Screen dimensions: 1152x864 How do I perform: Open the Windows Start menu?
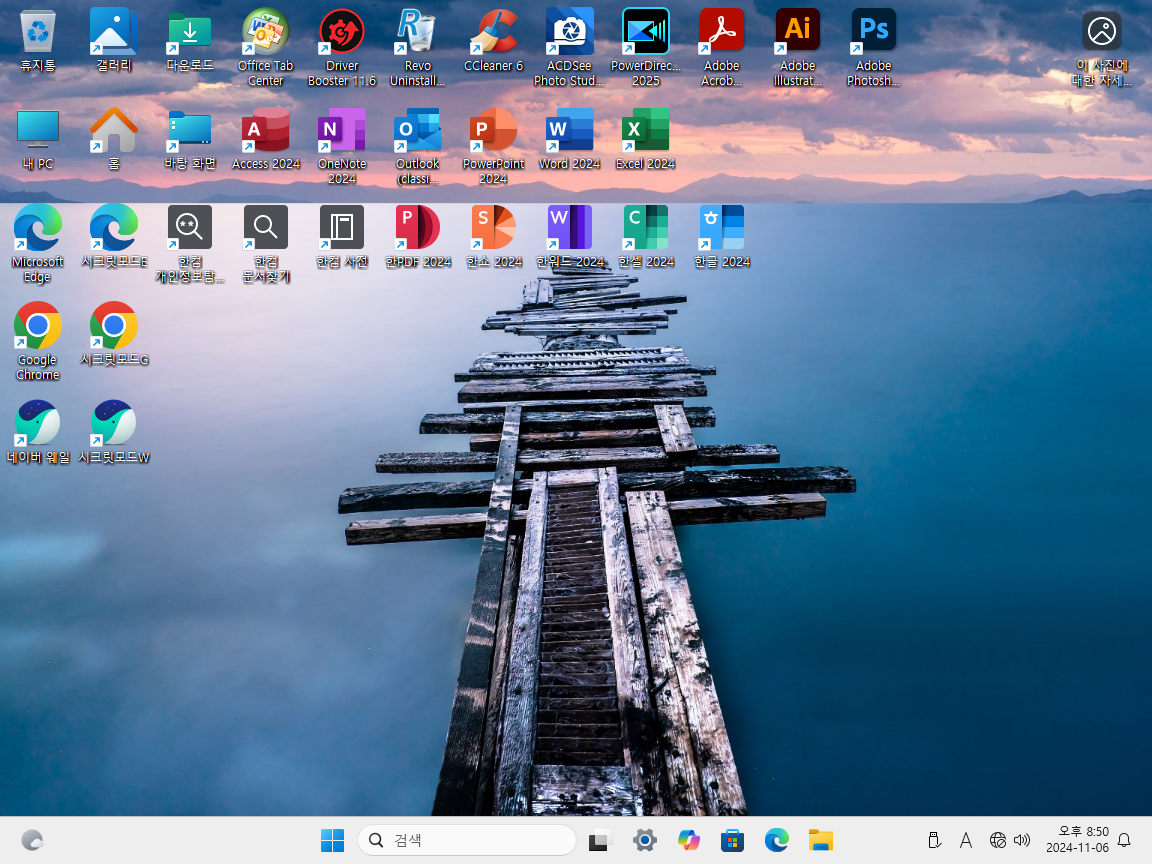(x=332, y=840)
